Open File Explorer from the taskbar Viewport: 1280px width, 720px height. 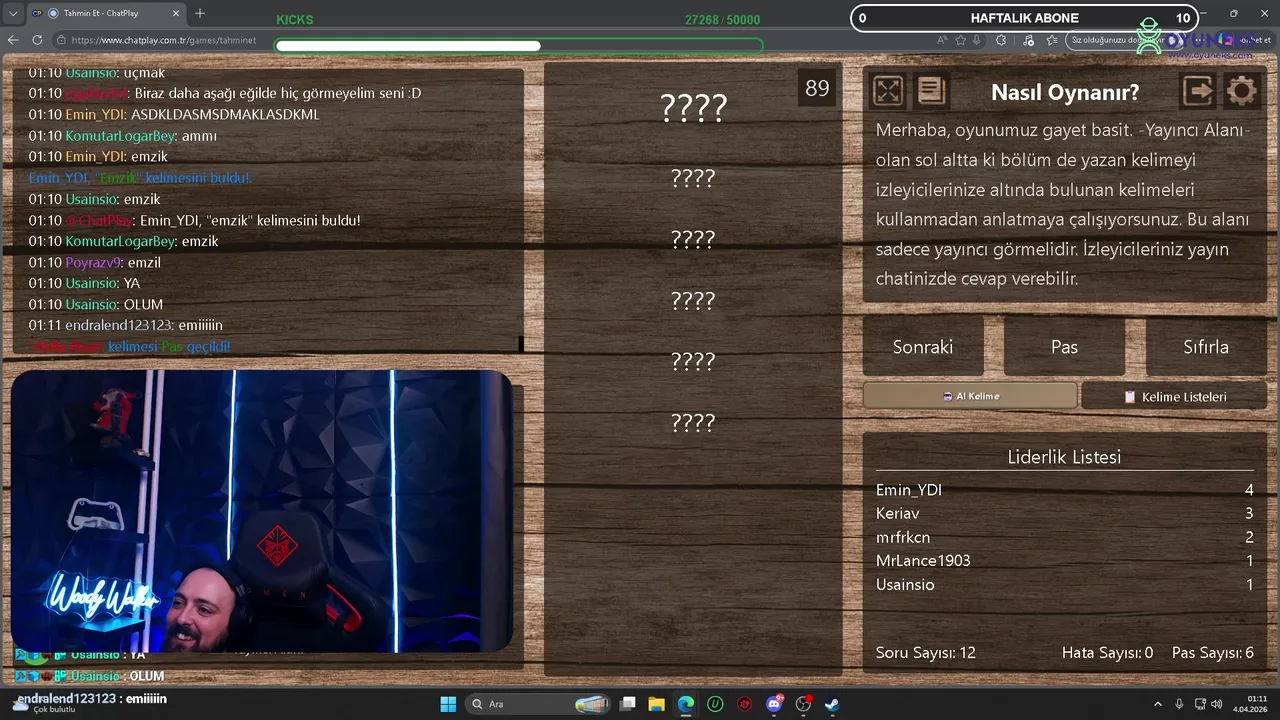(x=657, y=704)
